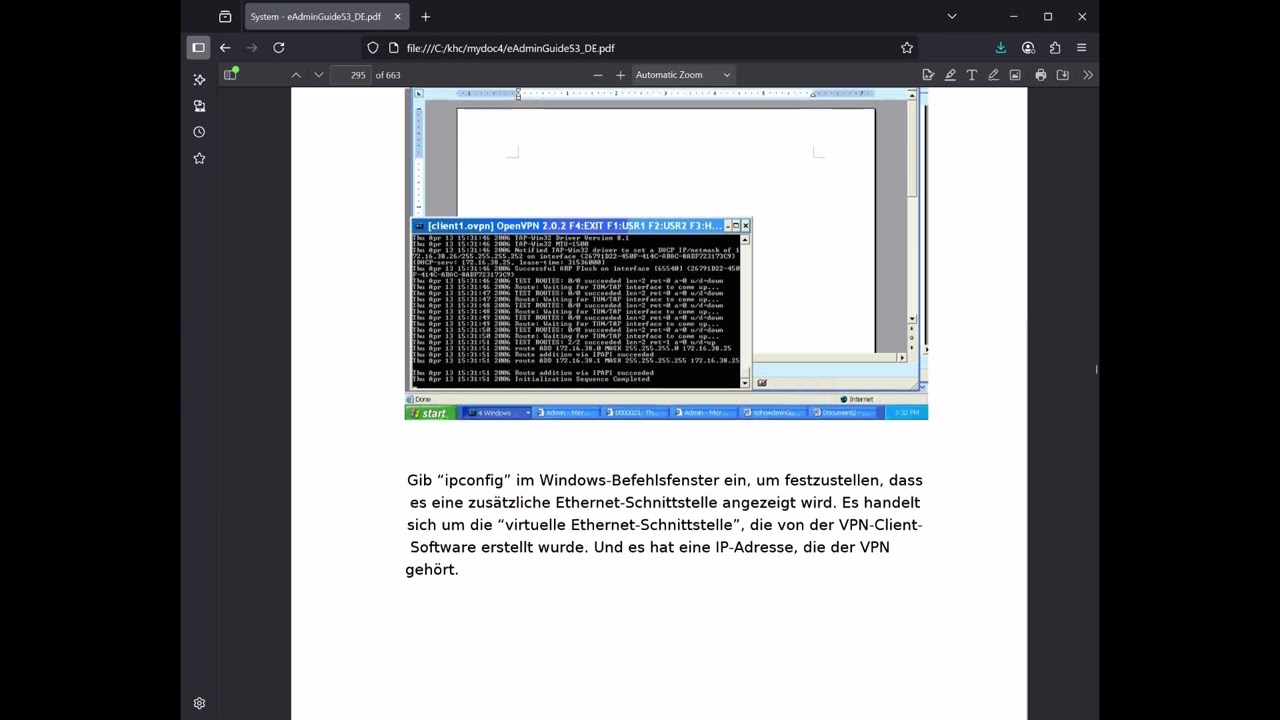Screen dimensions: 1280x720
Task: Print the PDF document
Action: pyautogui.click(x=1041, y=75)
